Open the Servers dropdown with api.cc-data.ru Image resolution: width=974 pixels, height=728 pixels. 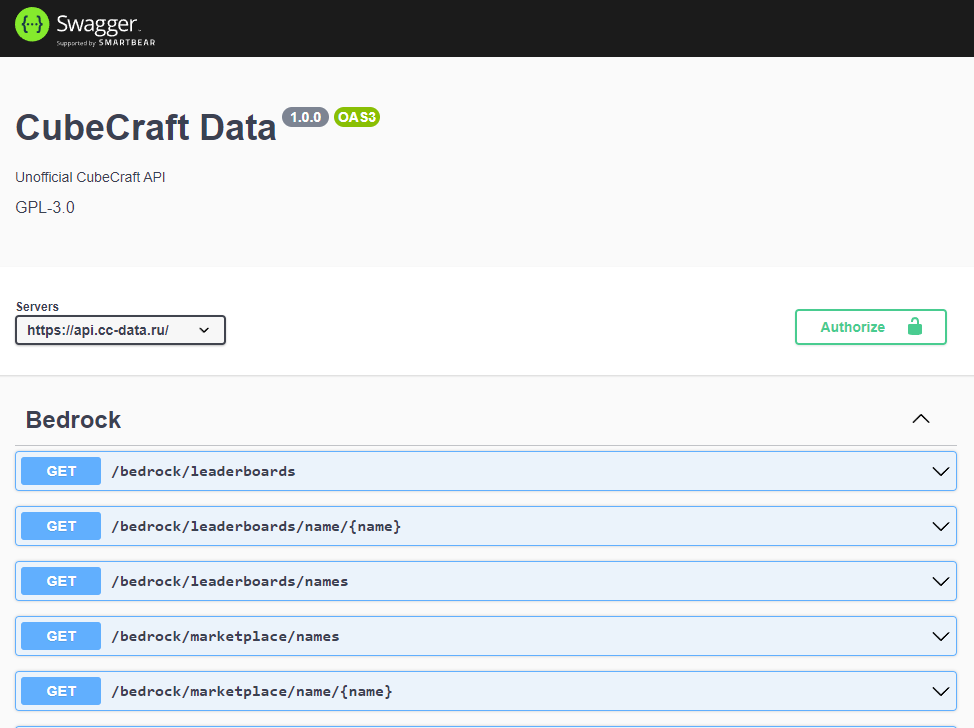tap(121, 330)
